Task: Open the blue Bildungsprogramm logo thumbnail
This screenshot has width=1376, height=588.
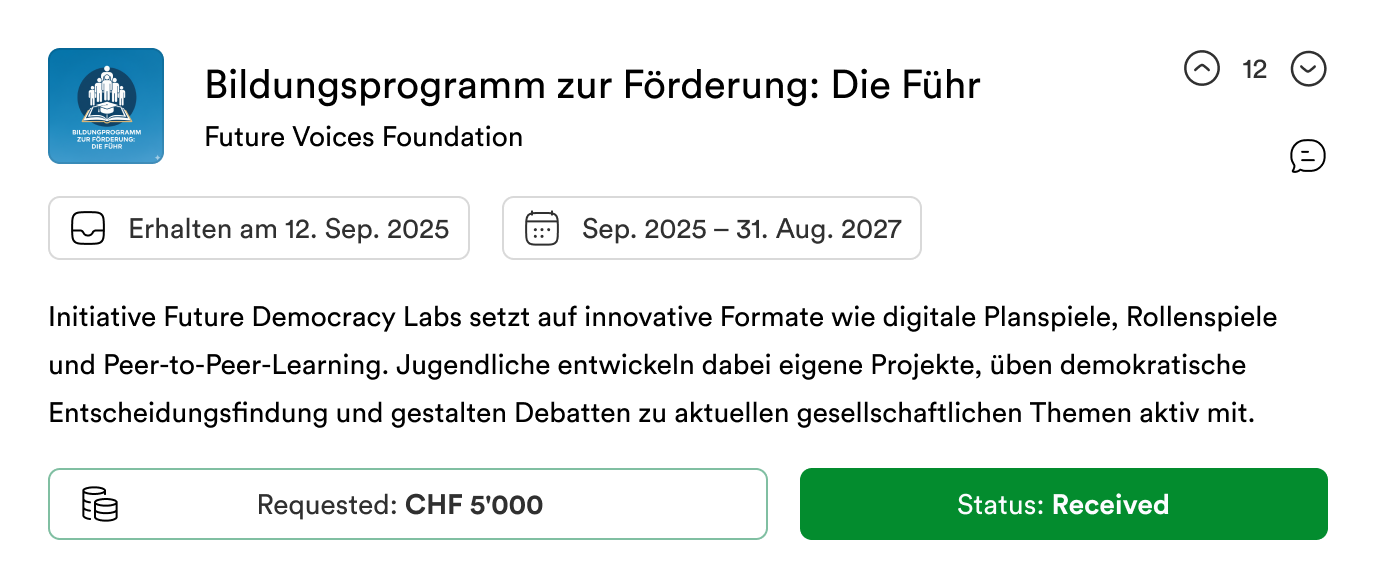Action: tap(106, 106)
